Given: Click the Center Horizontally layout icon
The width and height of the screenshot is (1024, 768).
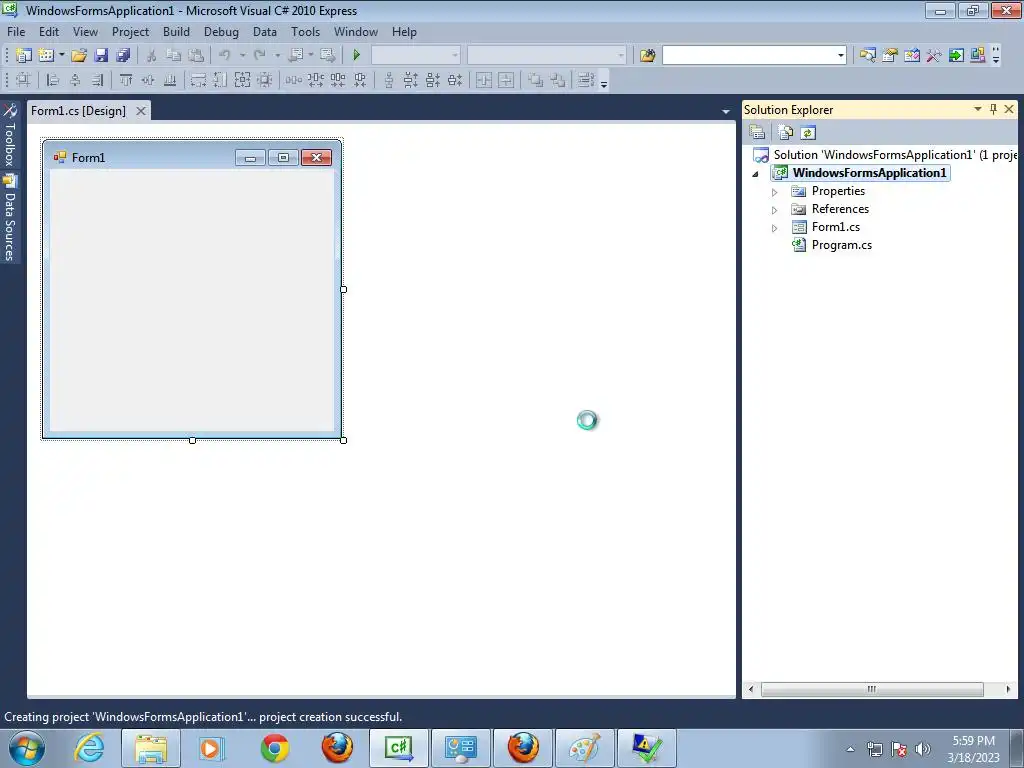Looking at the screenshot, I should coord(484,80).
